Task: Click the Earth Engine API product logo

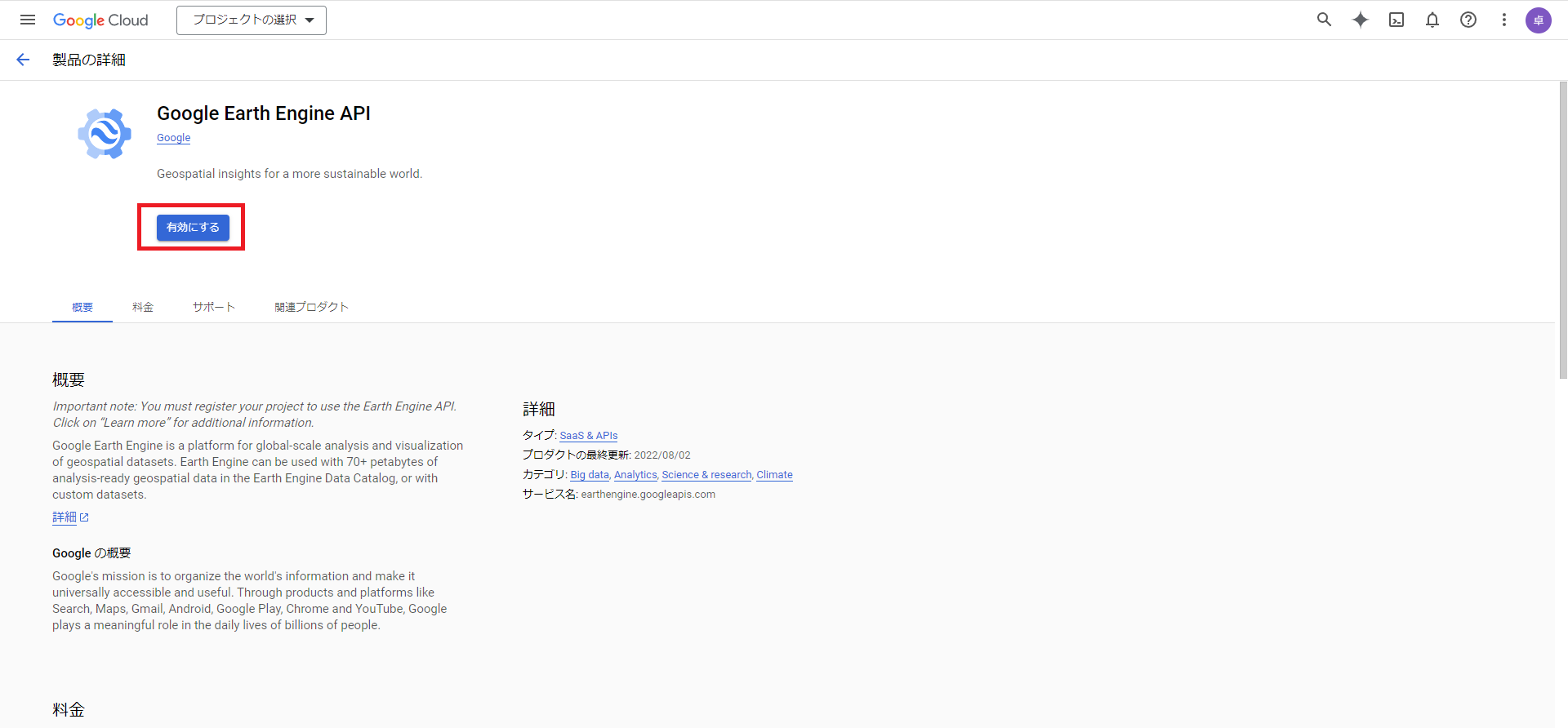Action: coord(105,134)
